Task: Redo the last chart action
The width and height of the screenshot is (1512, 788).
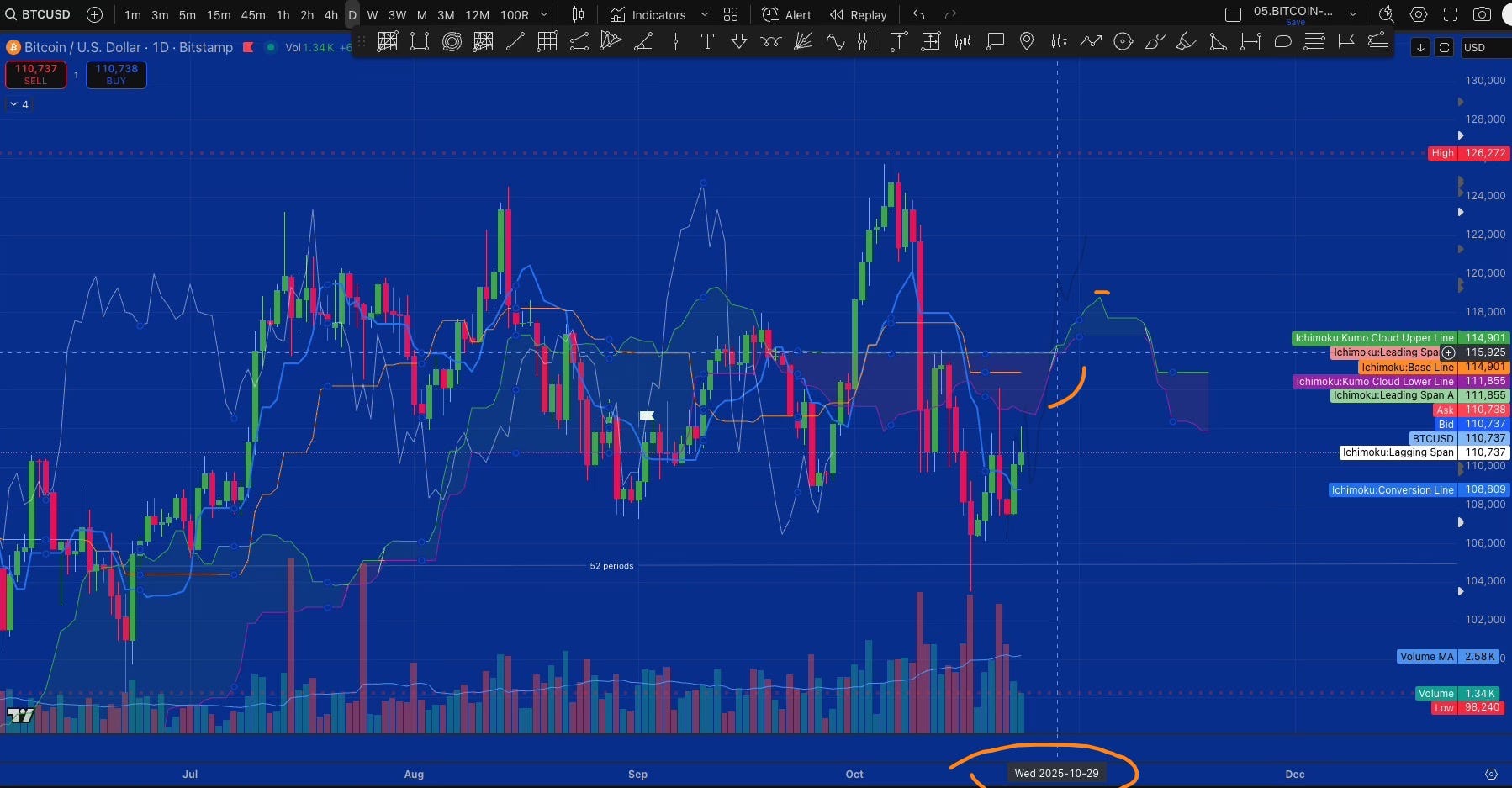Action: click(x=951, y=14)
